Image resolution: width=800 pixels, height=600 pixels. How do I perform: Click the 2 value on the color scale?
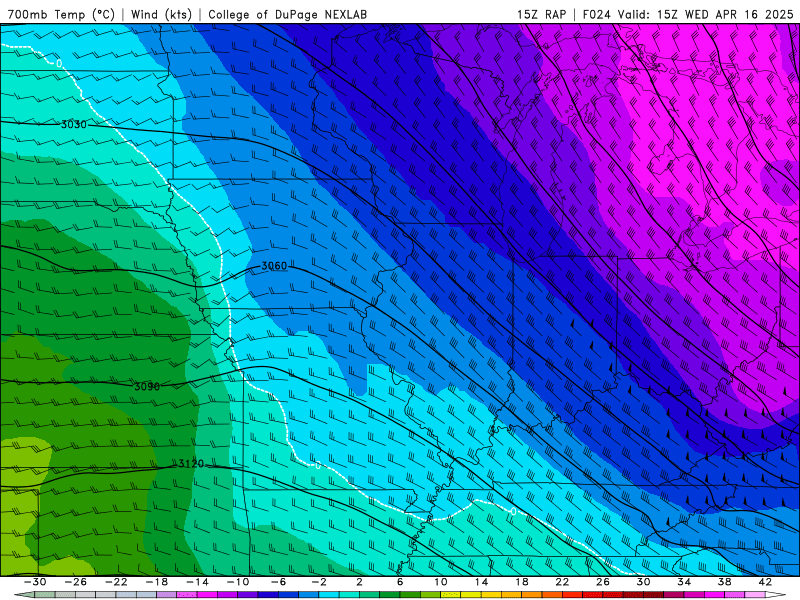click(359, 582)
